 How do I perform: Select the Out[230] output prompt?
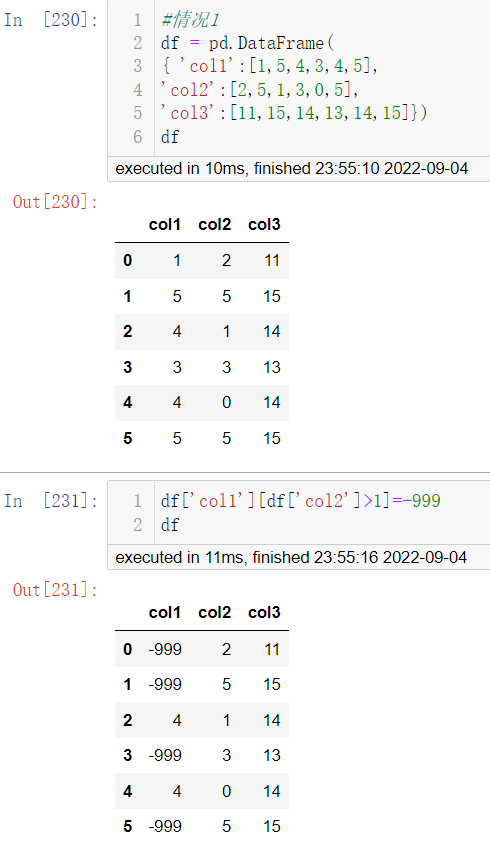coord(55,202)
